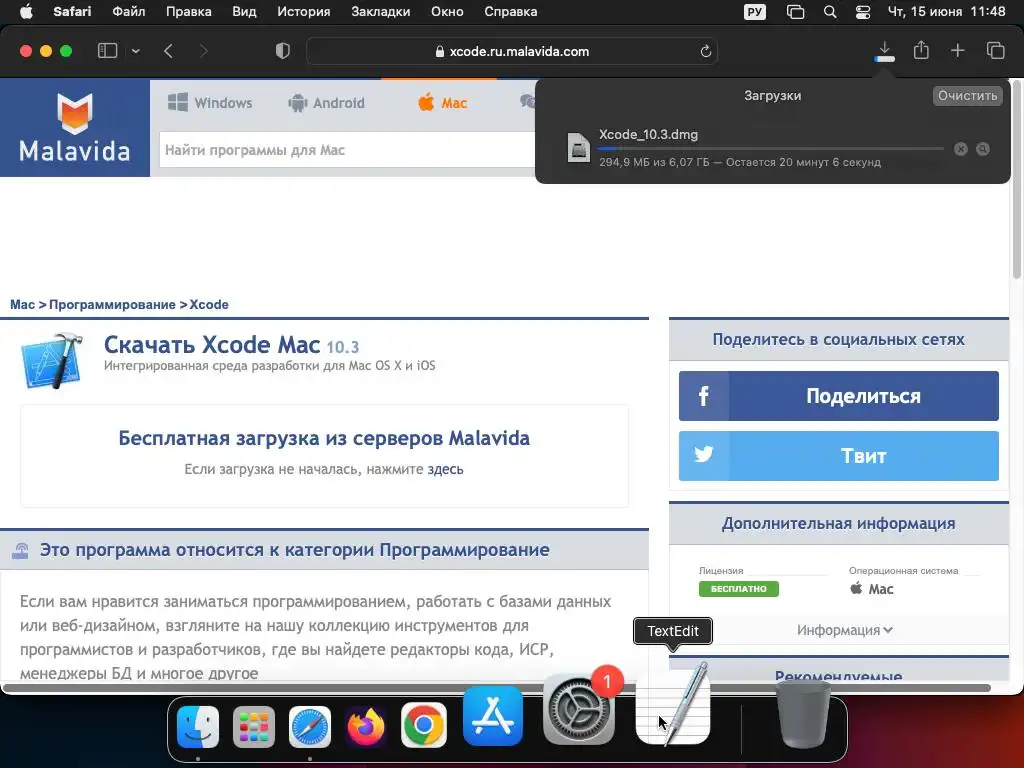Open the Apple menu
The width and height of the screenshot is (1024, 768).
click(26, 12)
